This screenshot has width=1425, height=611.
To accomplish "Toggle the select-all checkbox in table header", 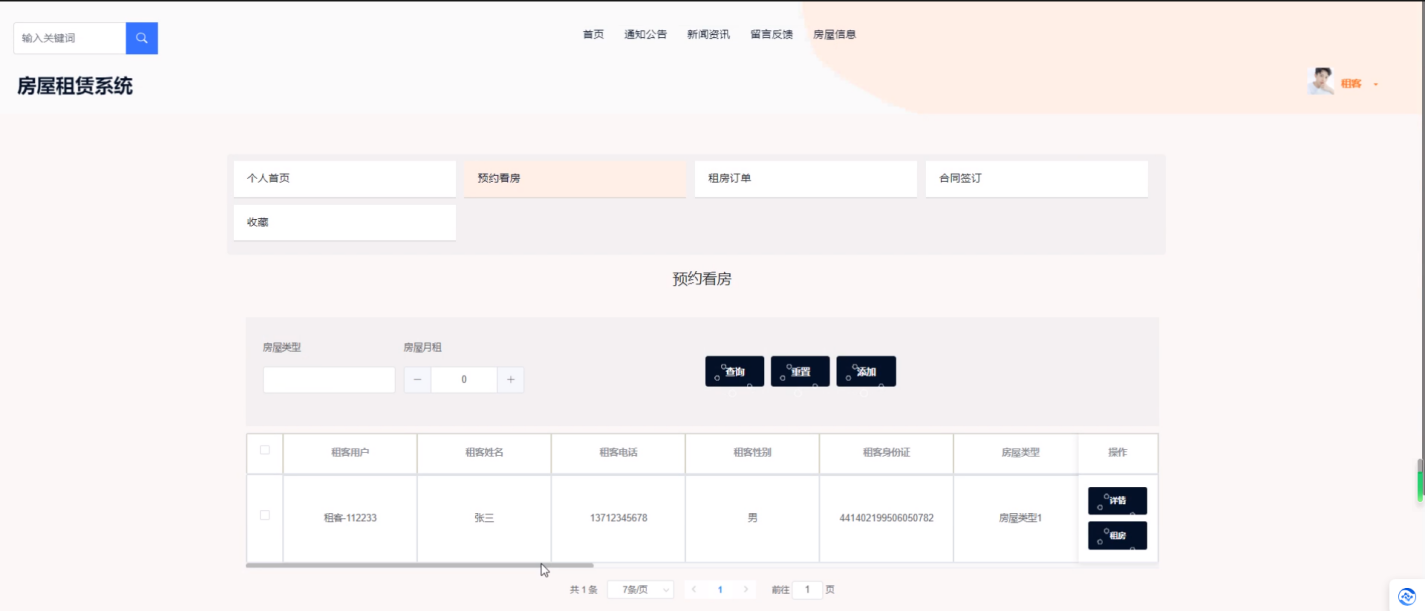I will [265, 450].
